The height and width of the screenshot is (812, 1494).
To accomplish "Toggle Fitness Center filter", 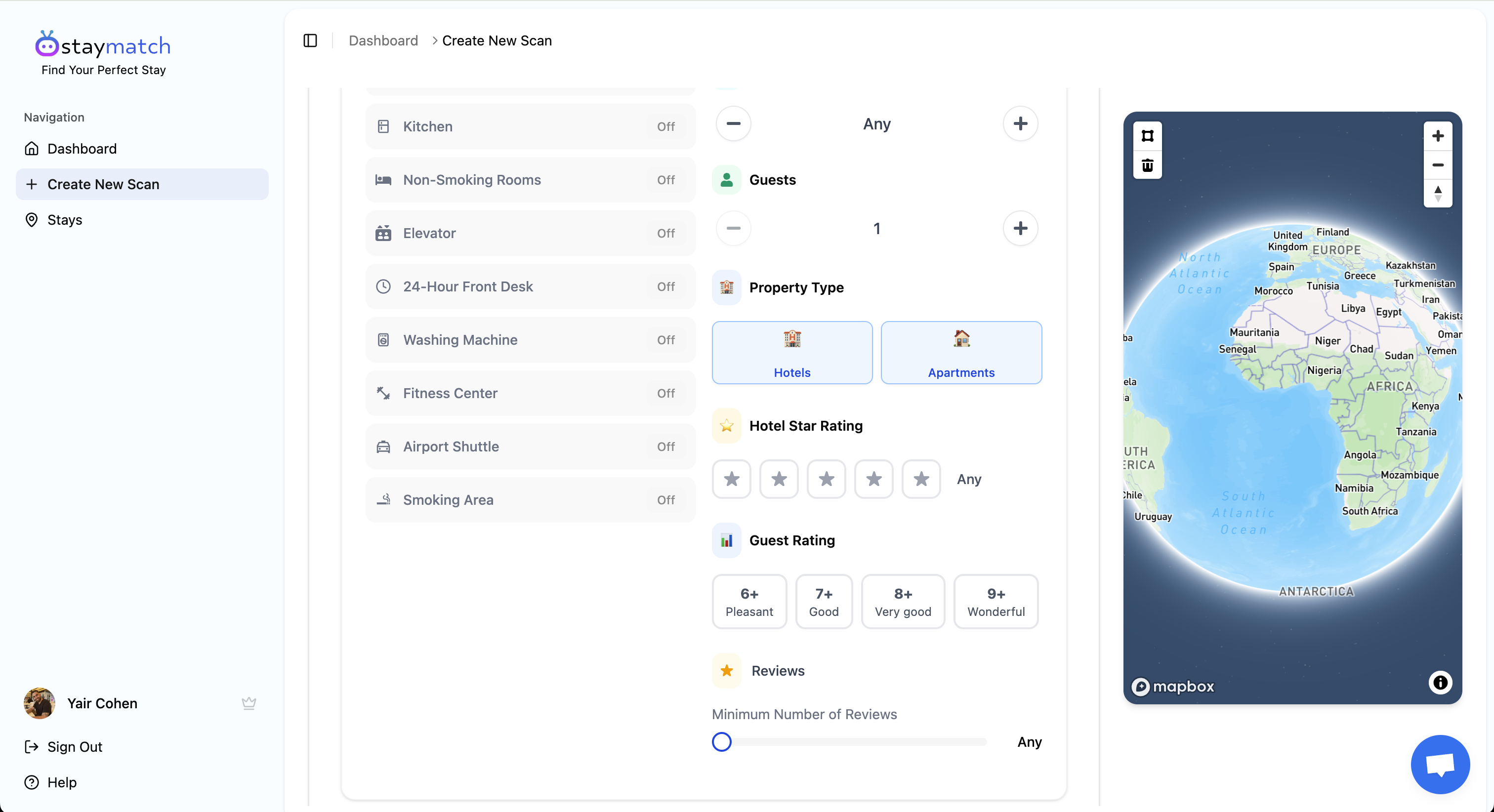I will (x=530, y=393).
